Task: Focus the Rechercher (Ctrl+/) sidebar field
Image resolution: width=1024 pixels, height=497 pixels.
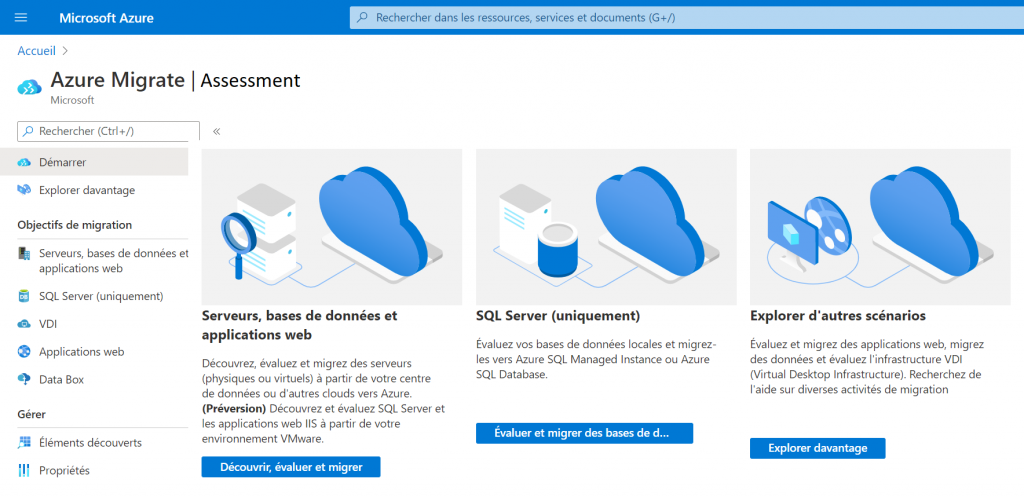Action: coord(108,131)
